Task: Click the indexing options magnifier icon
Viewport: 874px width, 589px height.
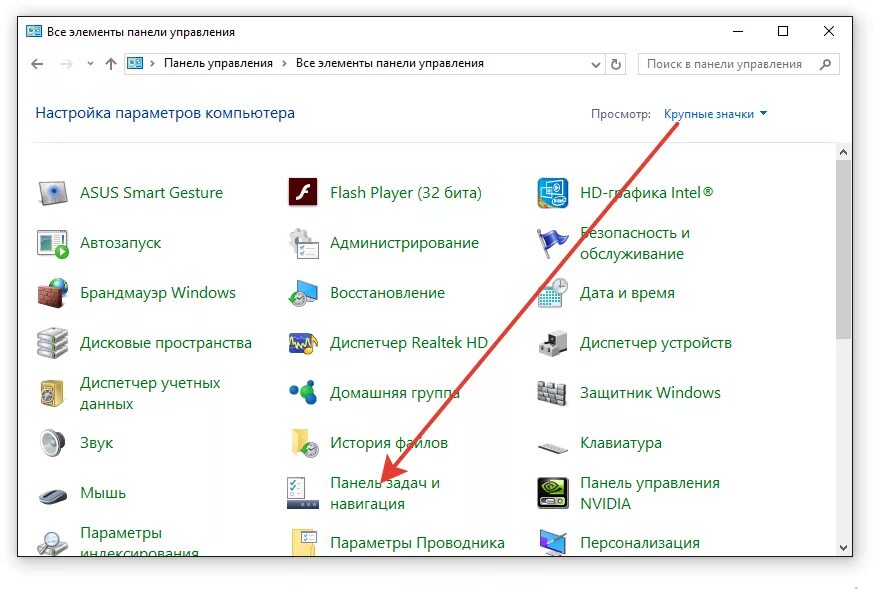Action: (52, 543)
